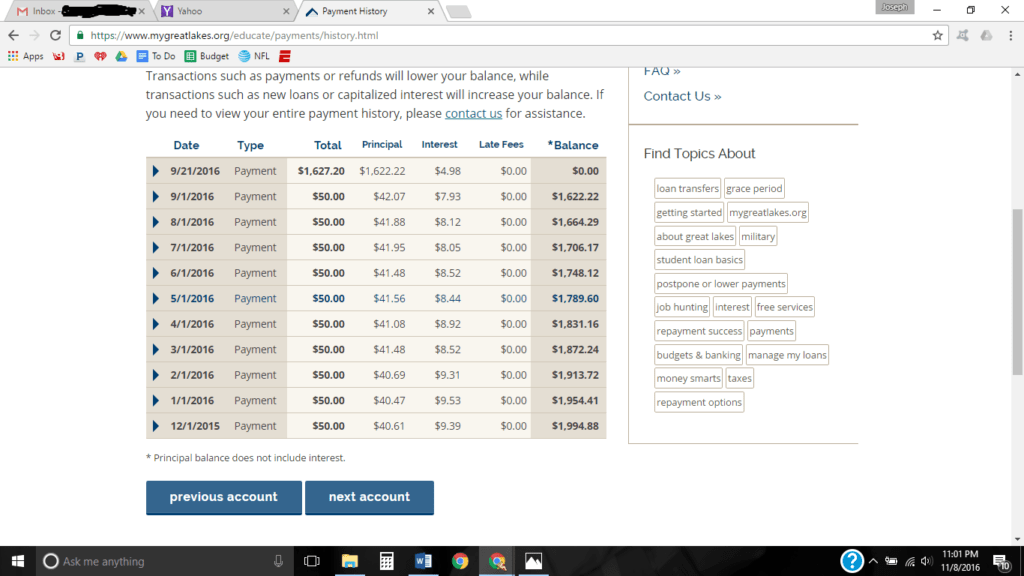Open Calculator from the taskbar
1024x576 pixels.
point(386,562)
